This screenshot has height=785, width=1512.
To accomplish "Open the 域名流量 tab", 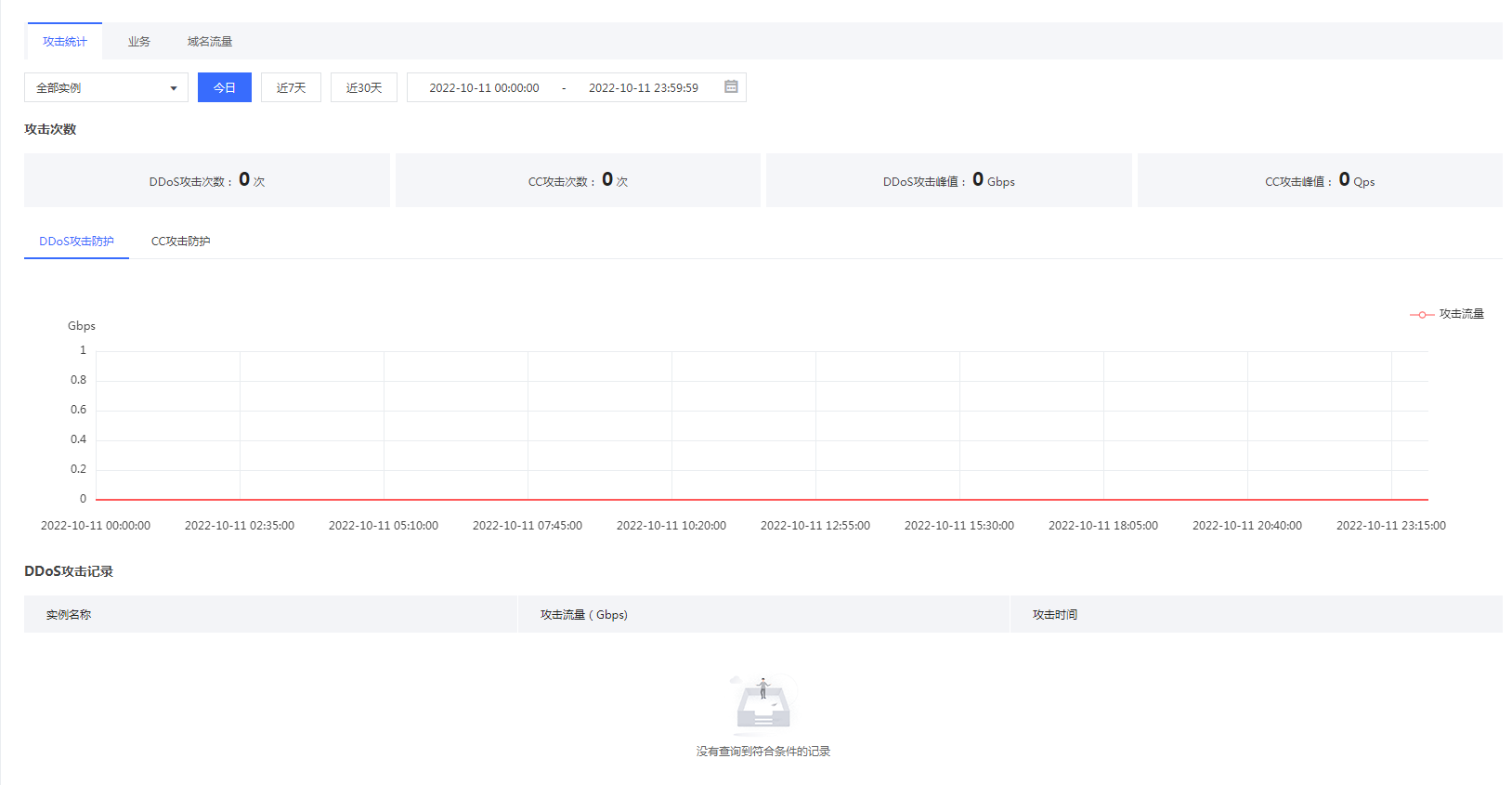I will (210, 42).
